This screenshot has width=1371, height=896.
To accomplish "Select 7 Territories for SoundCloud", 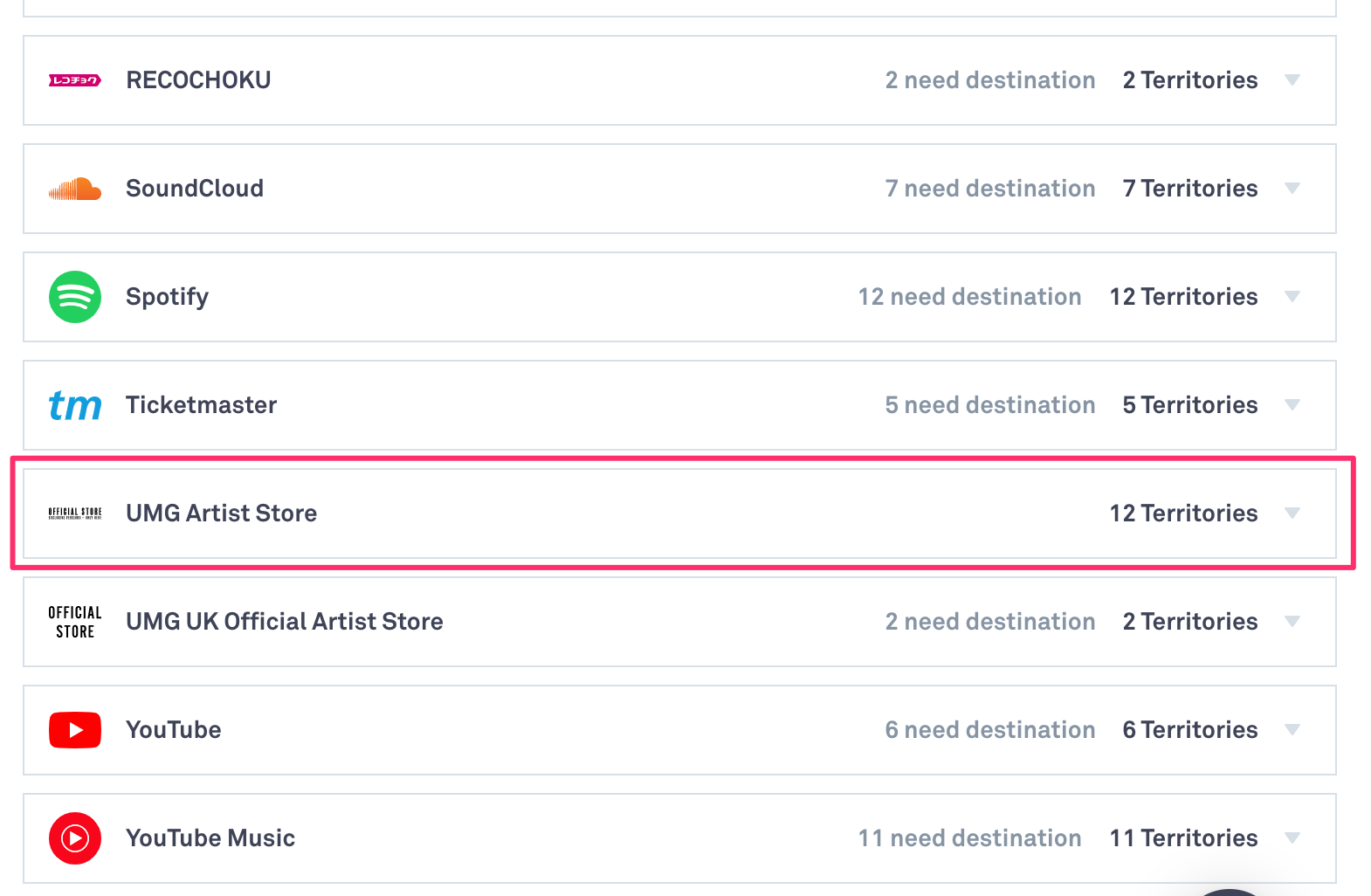I will pyautogui.click(x=1190, y=189).
